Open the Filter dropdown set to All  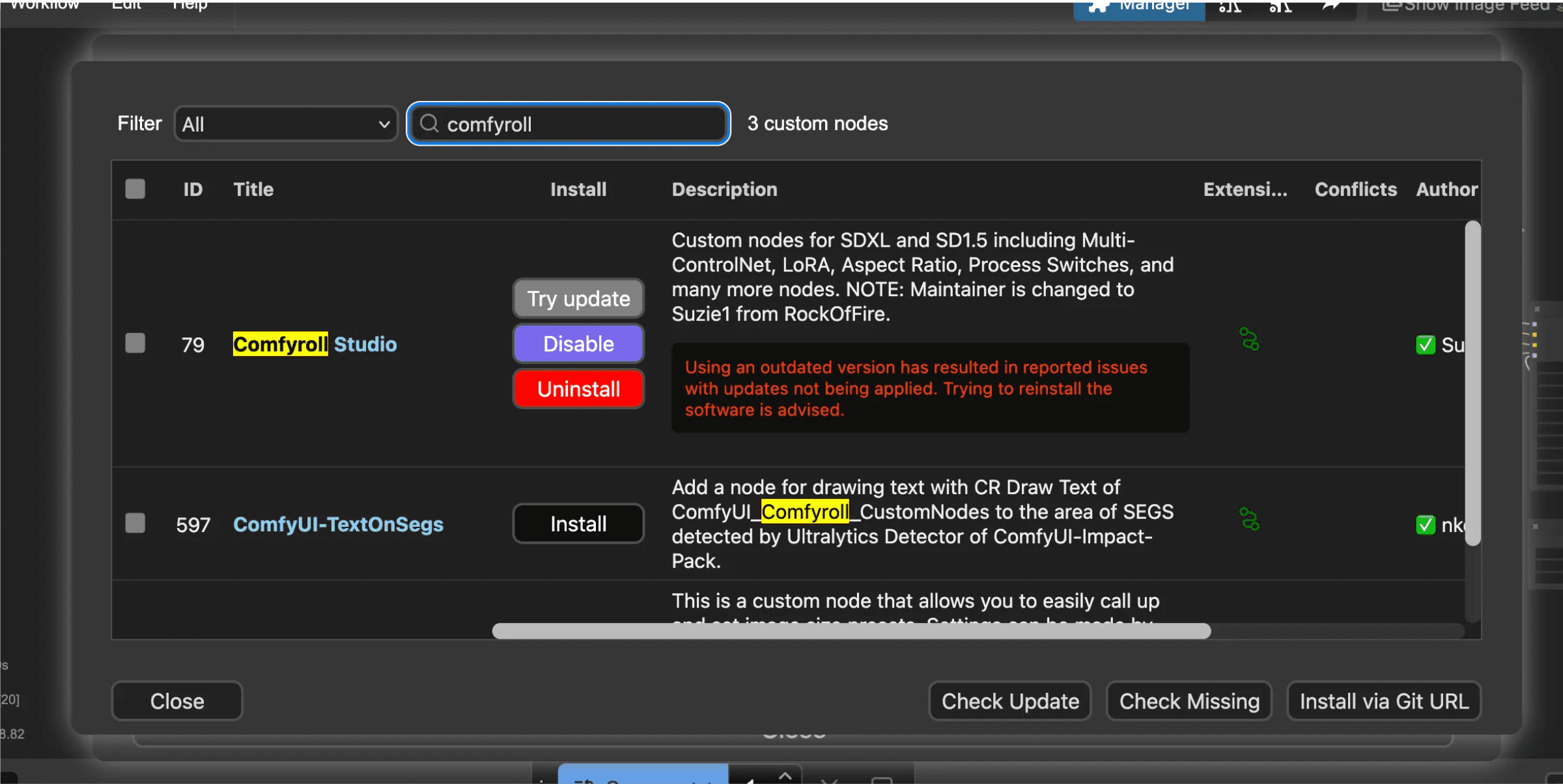[286, 124]
